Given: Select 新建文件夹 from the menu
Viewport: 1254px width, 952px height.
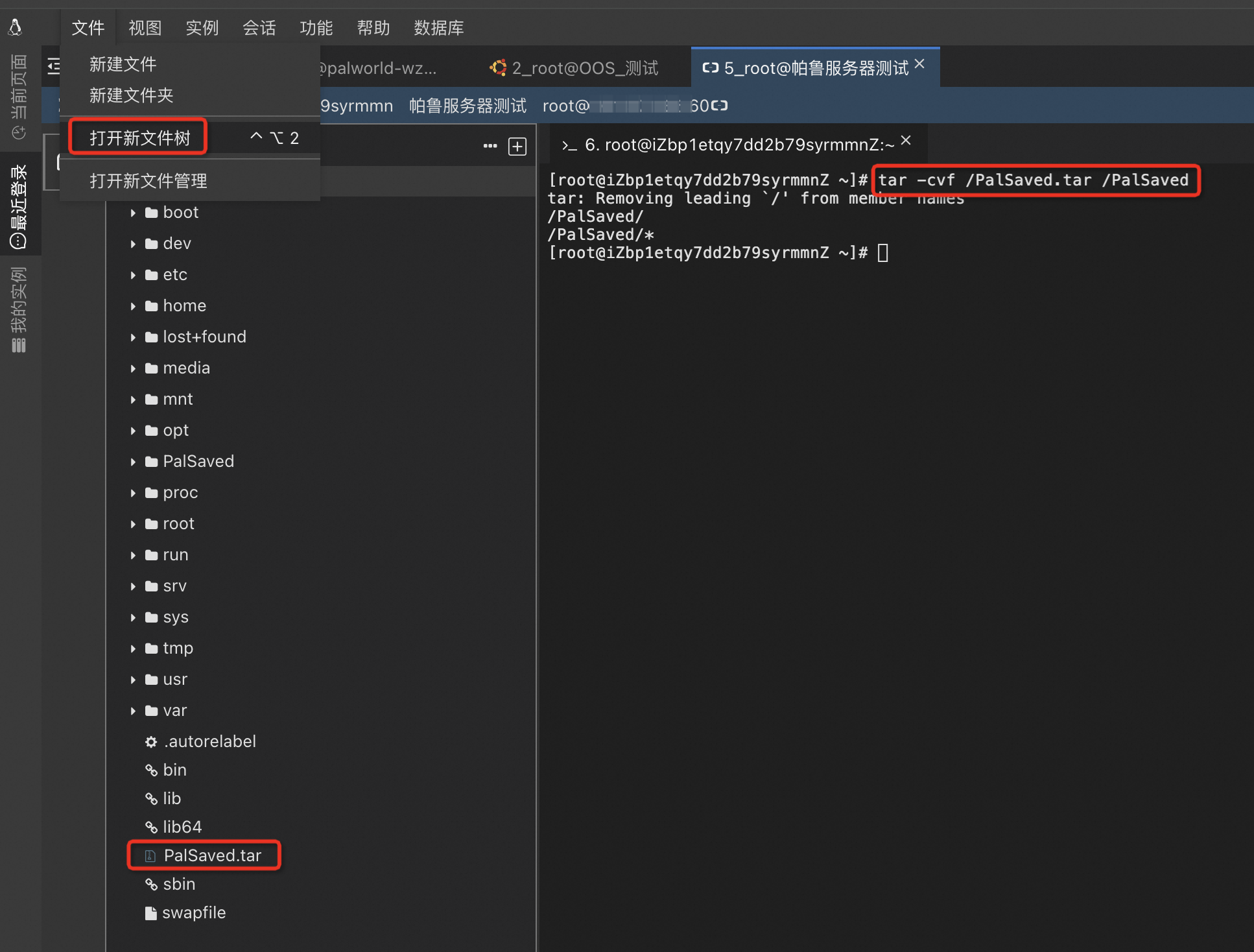Looking at the screenshot, I should click(132, 95).
